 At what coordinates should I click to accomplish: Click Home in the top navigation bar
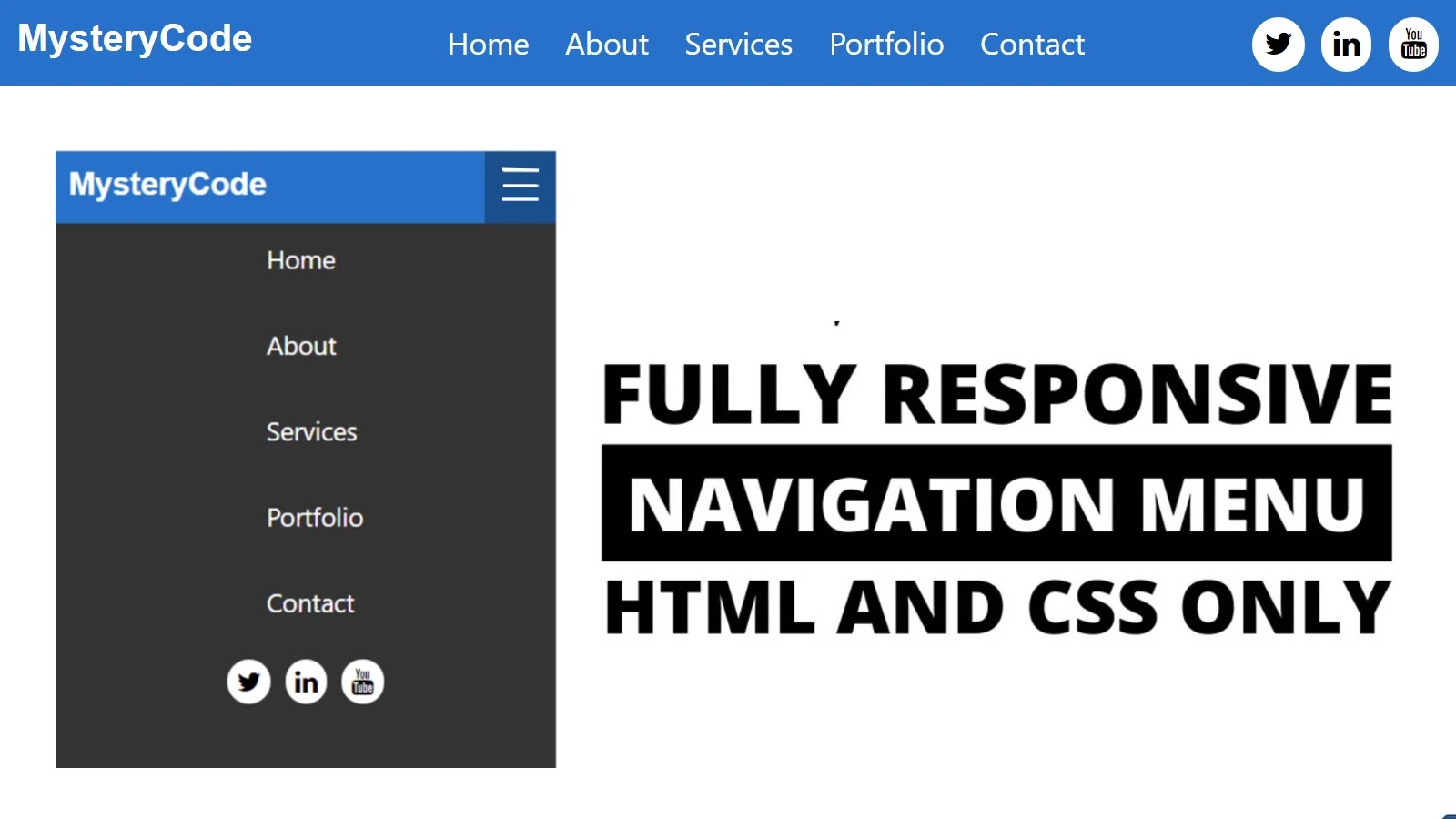(x=488, y=44)
